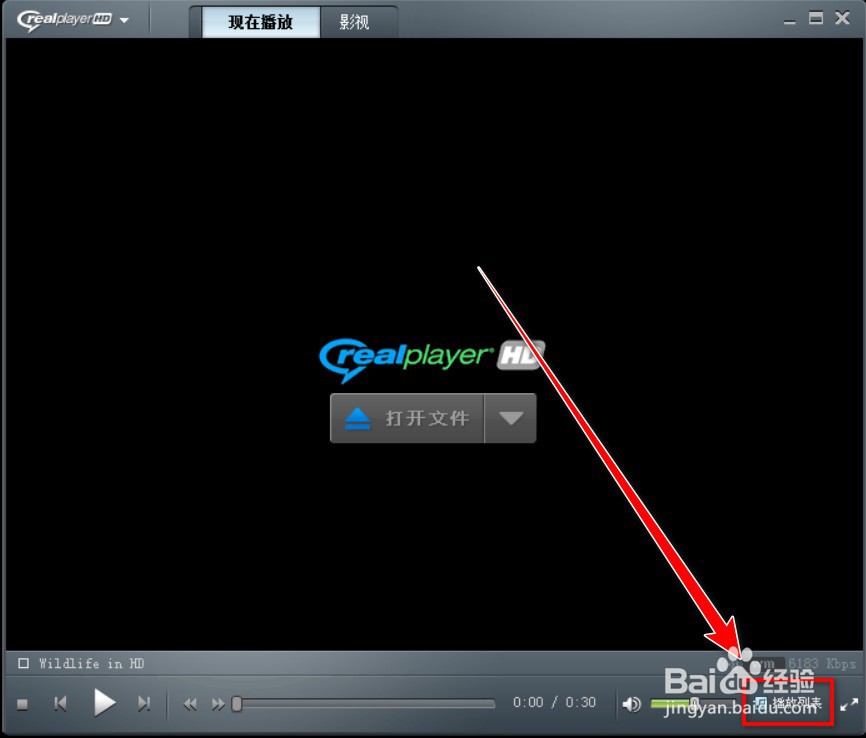
Task: Click the rewind double-arrow button
Action: 189,704
